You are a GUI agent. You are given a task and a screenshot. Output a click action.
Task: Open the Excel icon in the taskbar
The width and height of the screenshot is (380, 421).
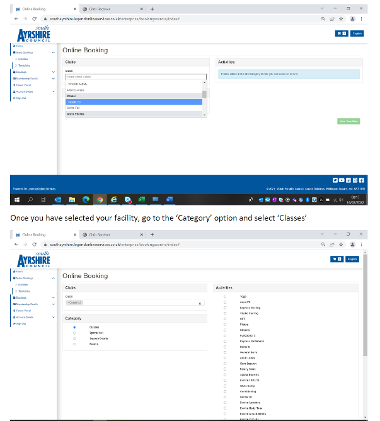click(142, 199)
